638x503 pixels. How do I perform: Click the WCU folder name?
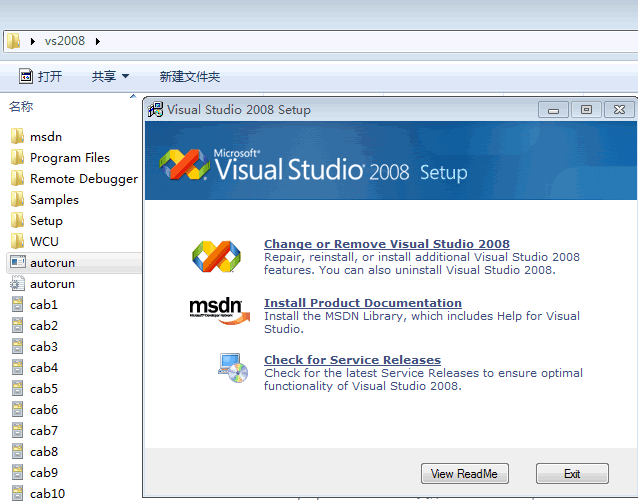pyautogui.click(x=44, y=241)
